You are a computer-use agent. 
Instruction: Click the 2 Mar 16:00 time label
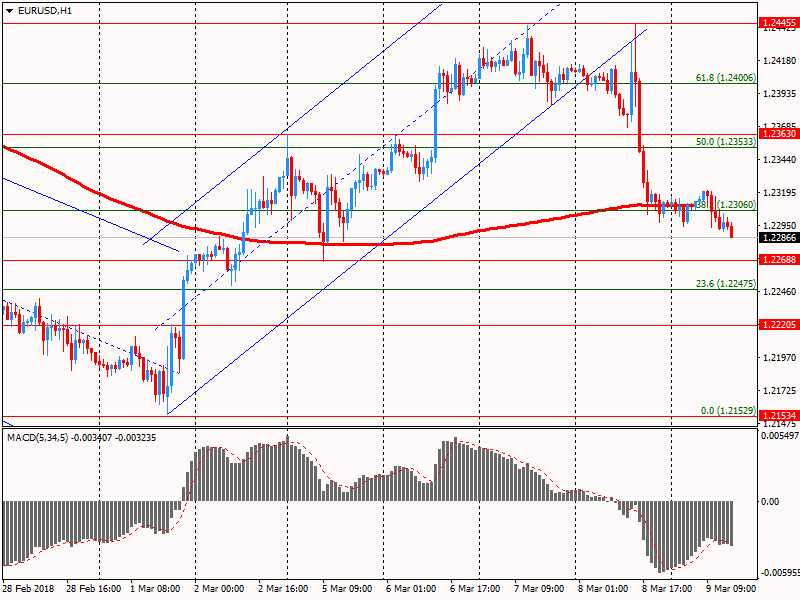(x=283, y=589)
